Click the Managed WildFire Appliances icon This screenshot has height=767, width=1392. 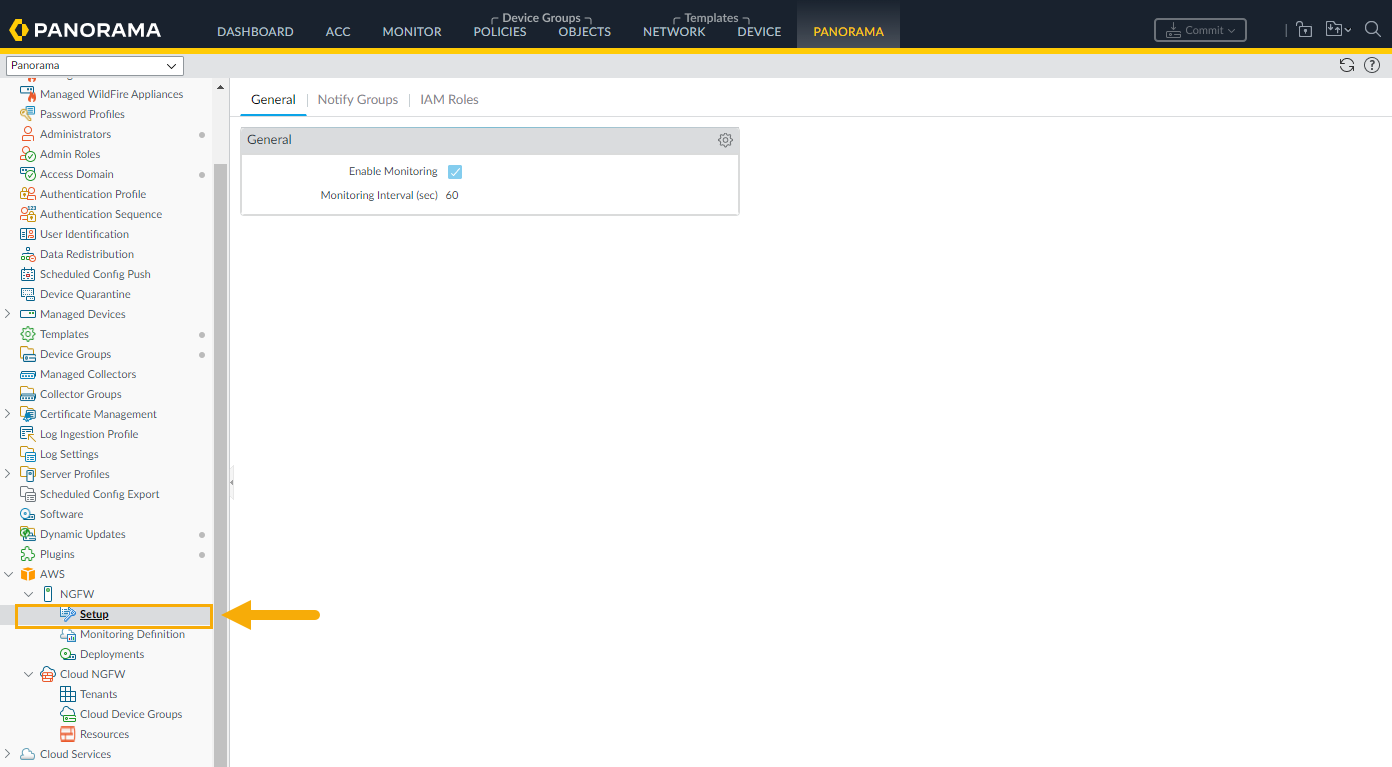pyautogui.click(x=28, y=94)
